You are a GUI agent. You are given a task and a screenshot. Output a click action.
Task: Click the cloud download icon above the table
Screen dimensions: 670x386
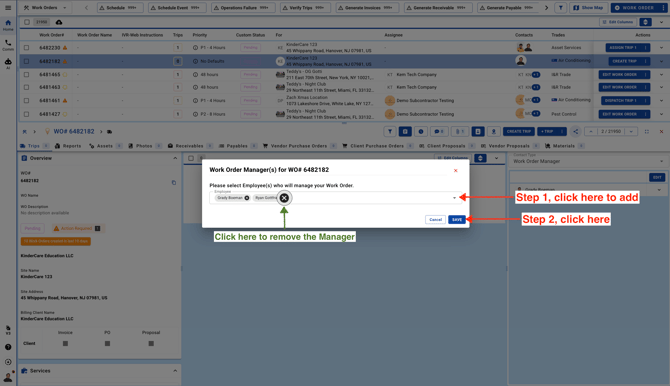coord(59,22)
